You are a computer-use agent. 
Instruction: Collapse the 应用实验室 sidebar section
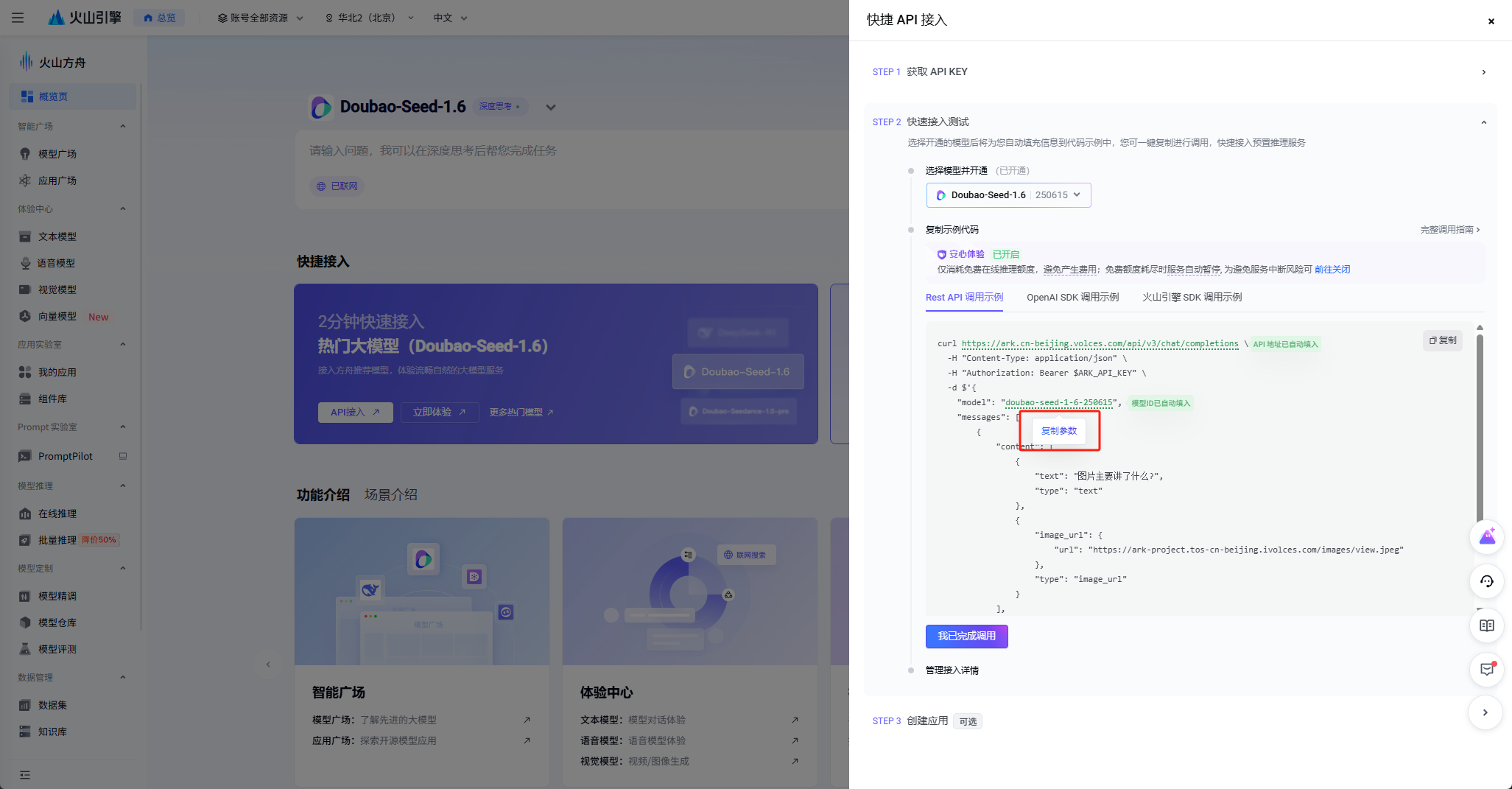tap(123, 344)
